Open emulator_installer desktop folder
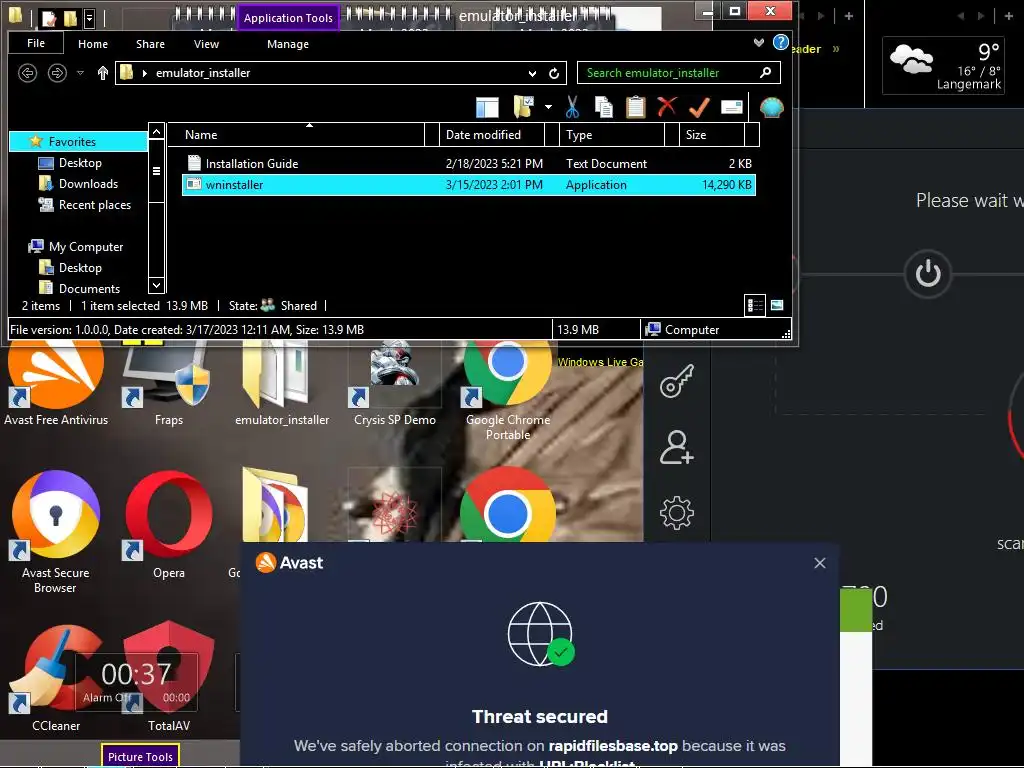This screenshot has height=768, width=1024. (282, 385)
